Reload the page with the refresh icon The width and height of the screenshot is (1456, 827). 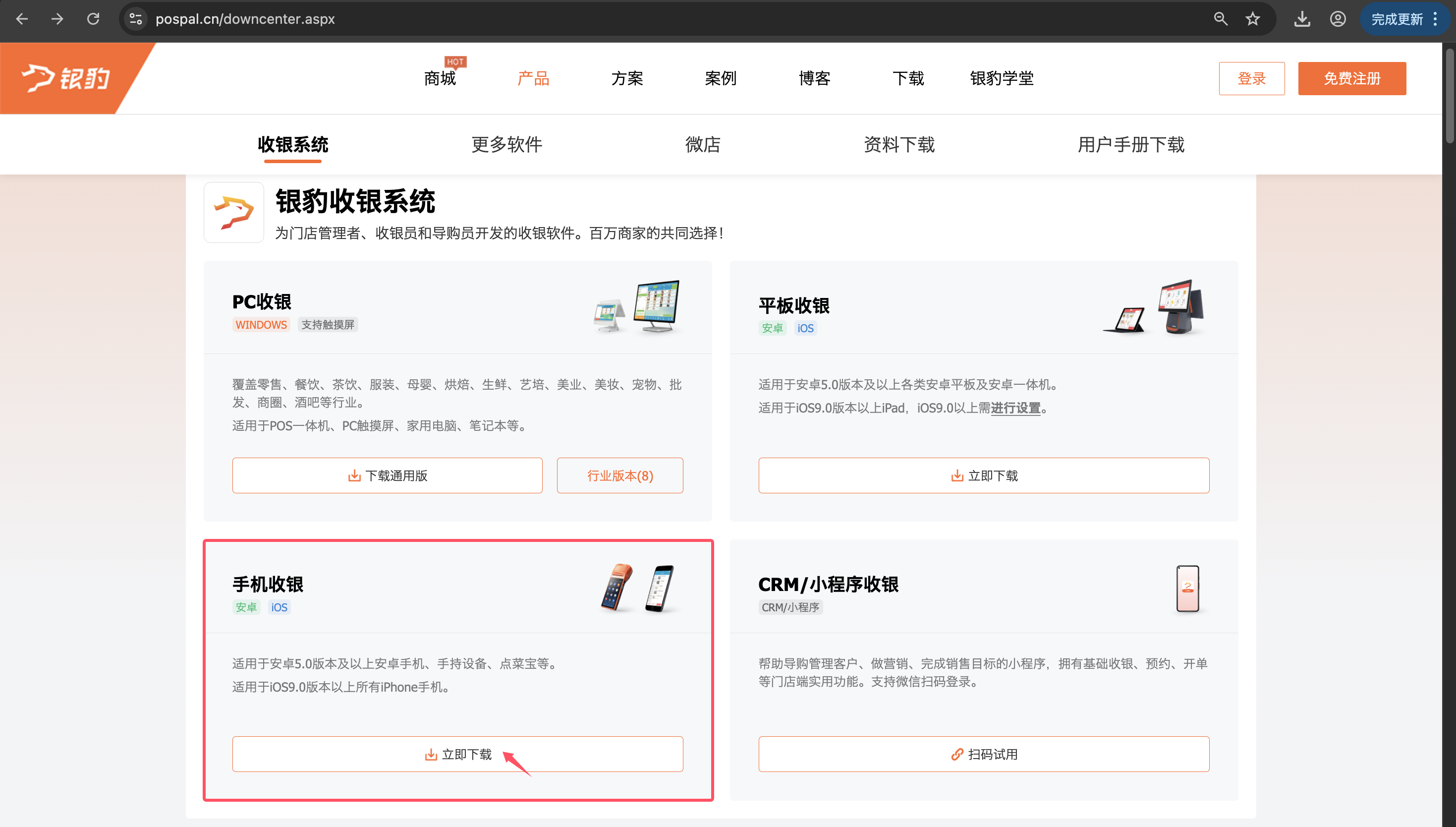pyautogui.click(x=93, y=19)
